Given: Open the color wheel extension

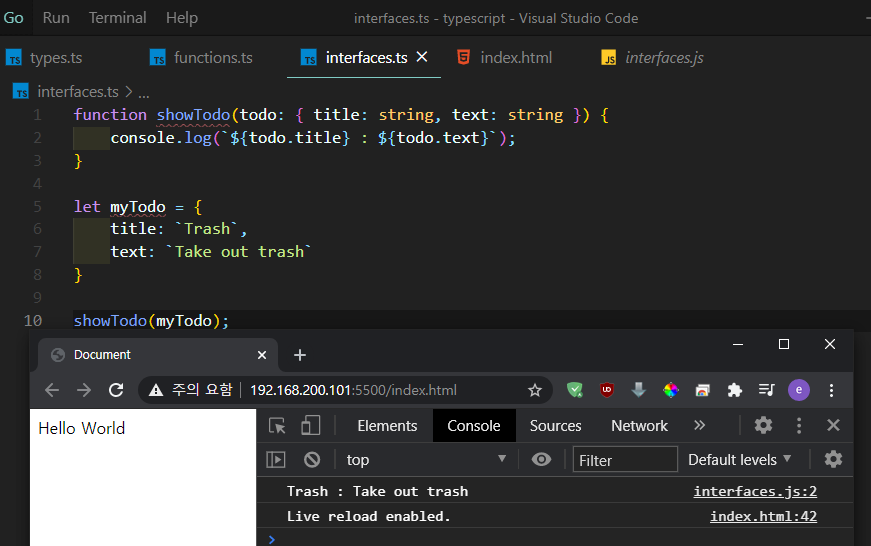Looking at the screenshot, I should tap(671, 390).
